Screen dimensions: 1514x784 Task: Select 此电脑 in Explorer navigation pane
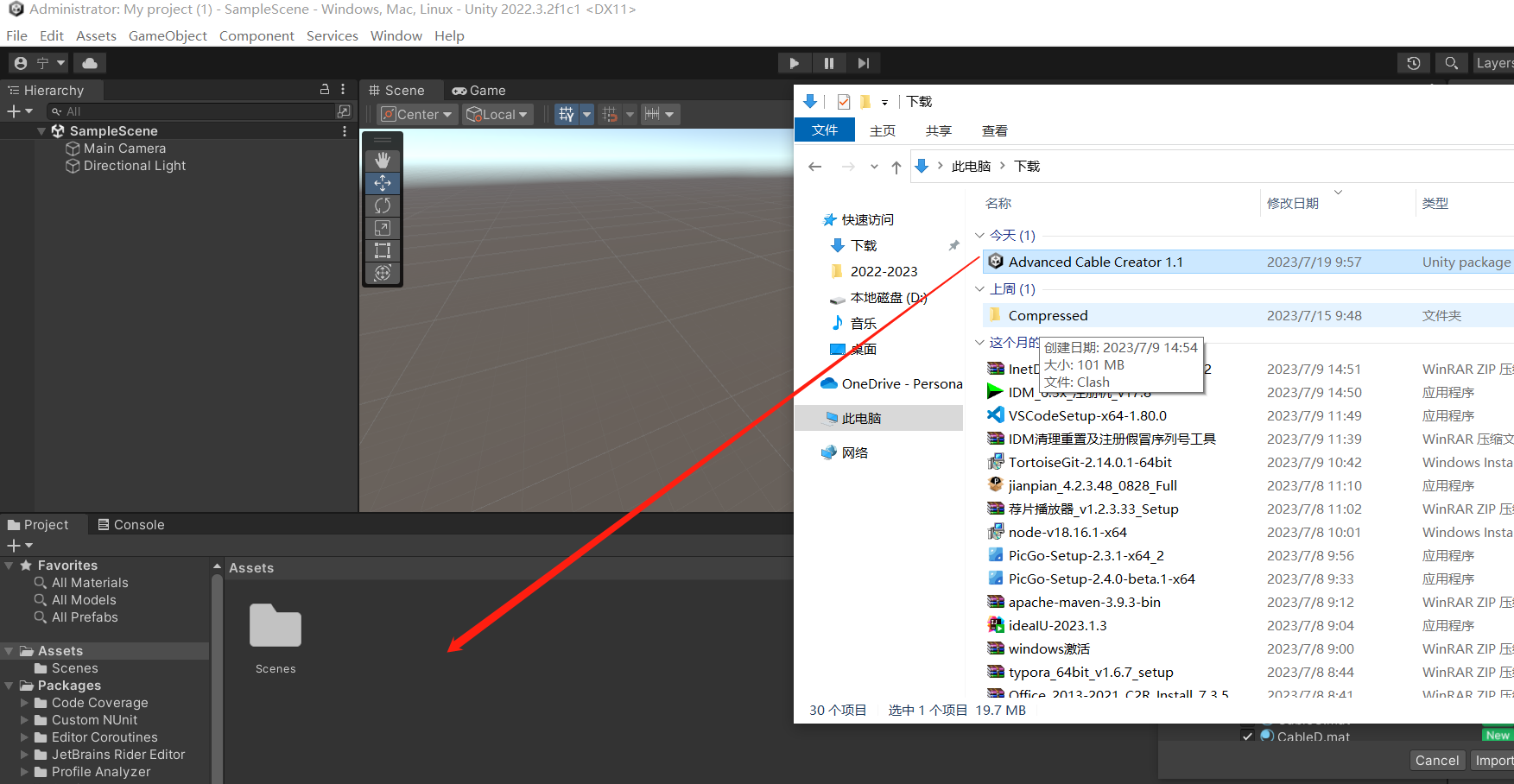(x=879, y=418)
